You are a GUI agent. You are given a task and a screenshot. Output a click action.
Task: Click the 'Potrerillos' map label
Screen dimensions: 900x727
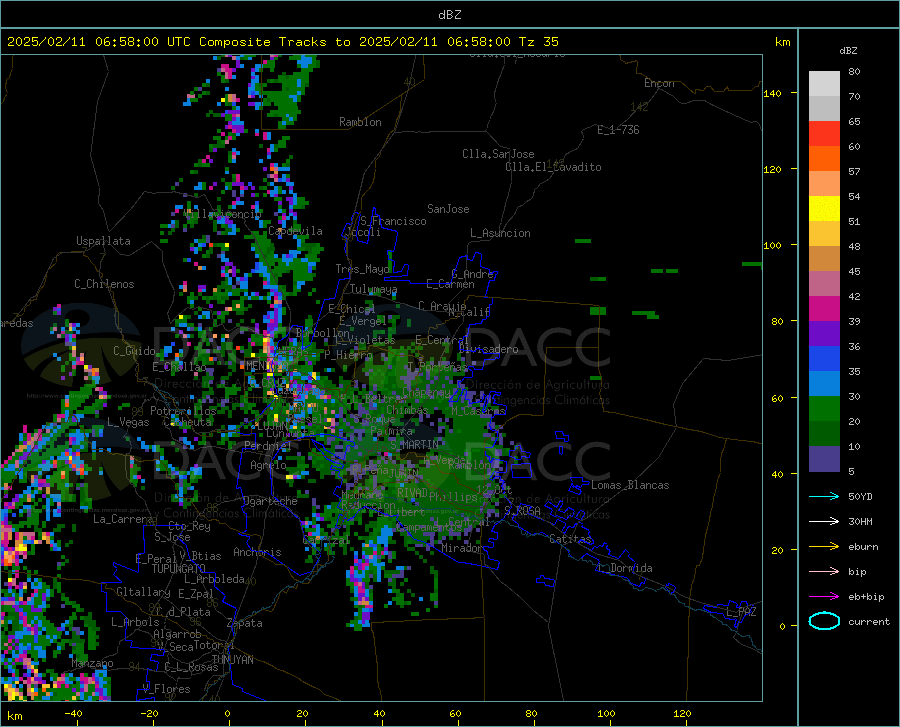tap(183, 411)
